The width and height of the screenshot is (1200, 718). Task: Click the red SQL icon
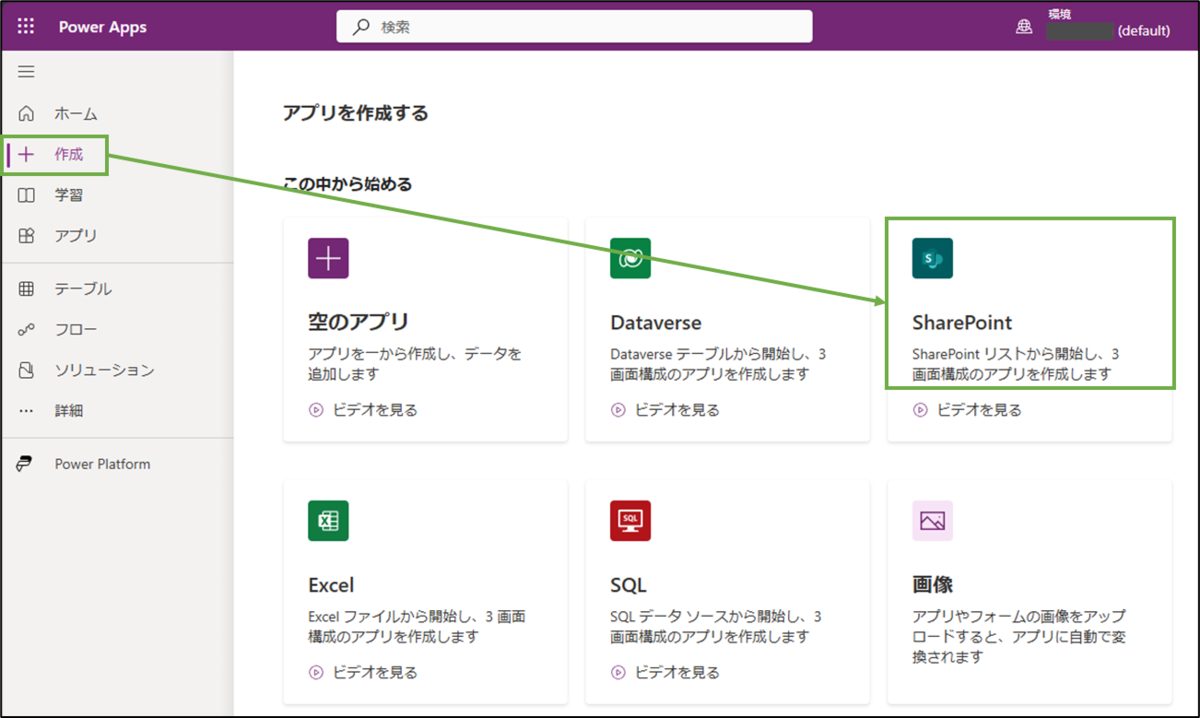630,521
